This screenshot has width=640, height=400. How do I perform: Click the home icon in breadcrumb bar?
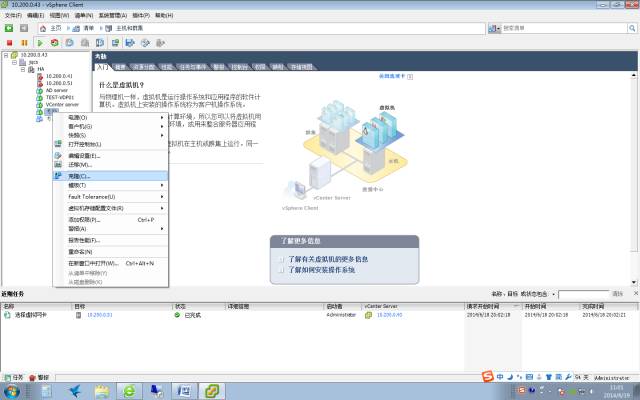tap(43, 28)
